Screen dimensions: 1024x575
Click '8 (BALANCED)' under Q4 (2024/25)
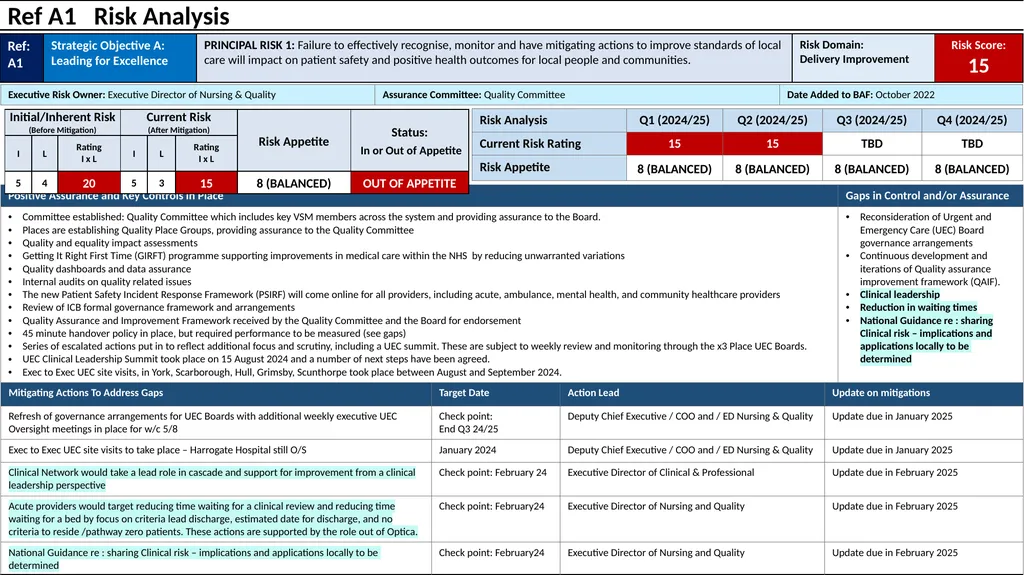pos(972,169)
